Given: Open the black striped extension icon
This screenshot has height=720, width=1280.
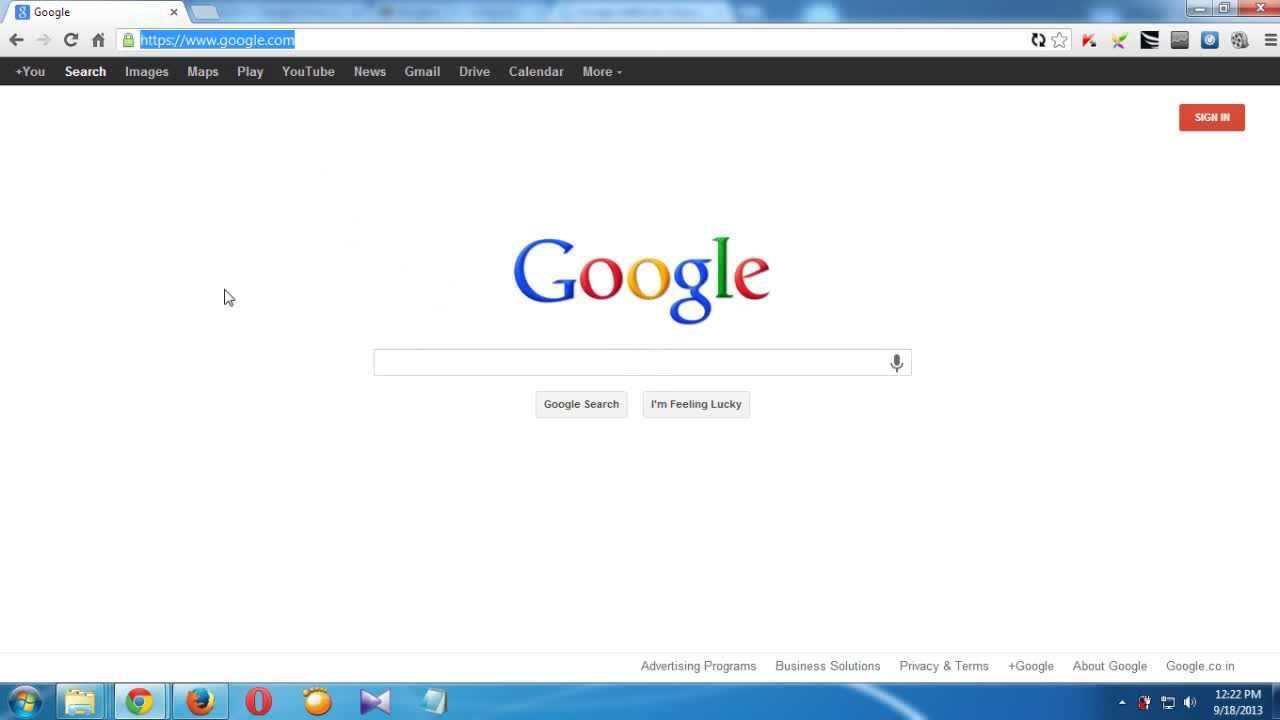Looking at the screenshot, I should click(1150, 40).
